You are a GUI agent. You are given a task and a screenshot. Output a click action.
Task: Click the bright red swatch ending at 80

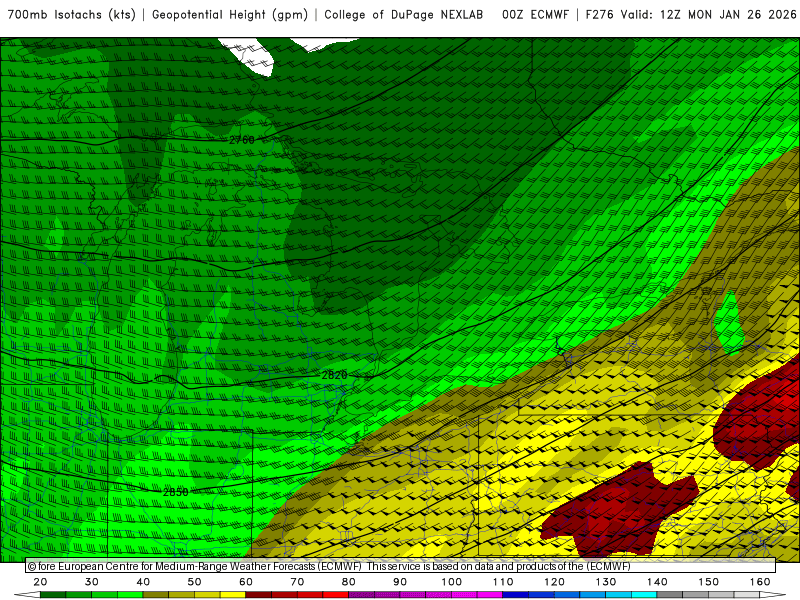click(x=336, y=595)
